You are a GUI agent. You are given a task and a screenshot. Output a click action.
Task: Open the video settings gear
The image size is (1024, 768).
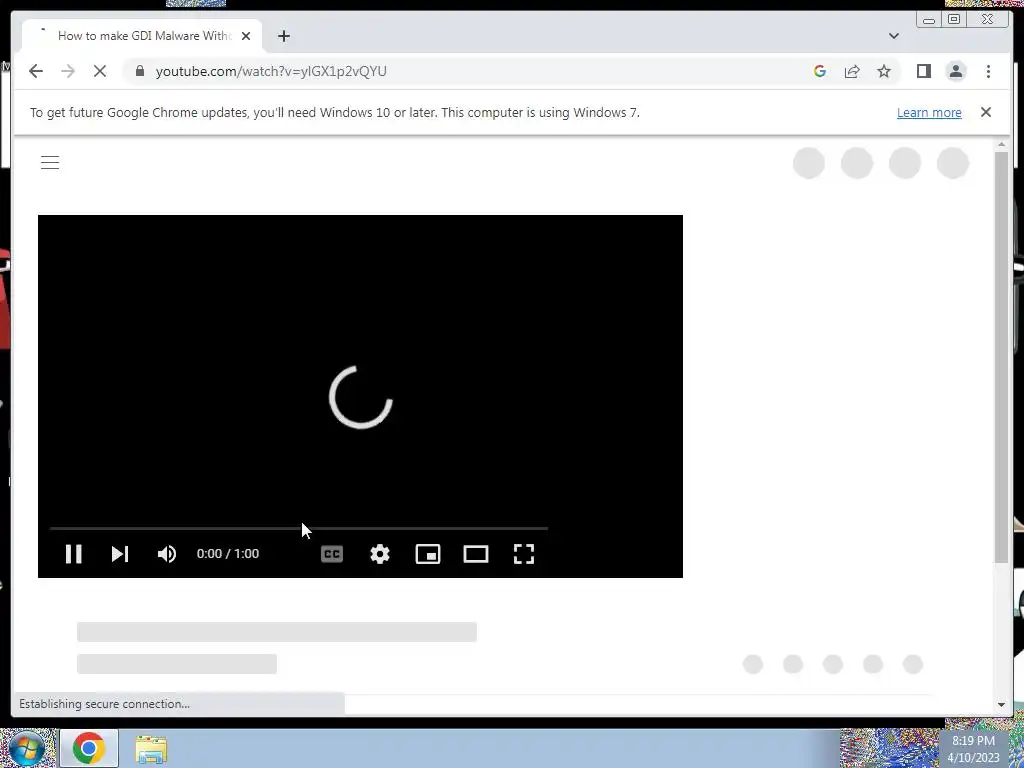tap(379, 554)
